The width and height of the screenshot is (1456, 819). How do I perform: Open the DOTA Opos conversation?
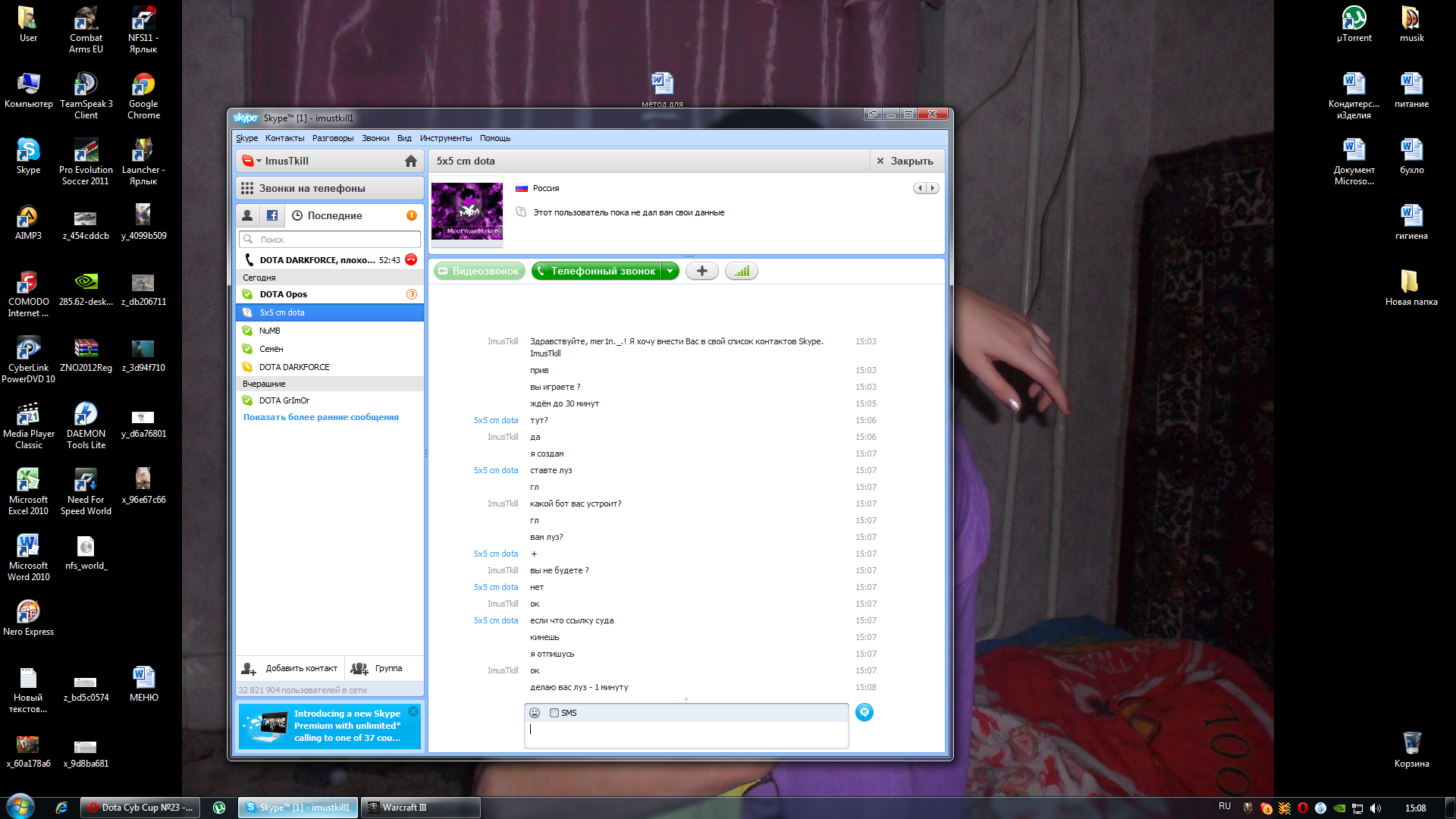(329, 294)
